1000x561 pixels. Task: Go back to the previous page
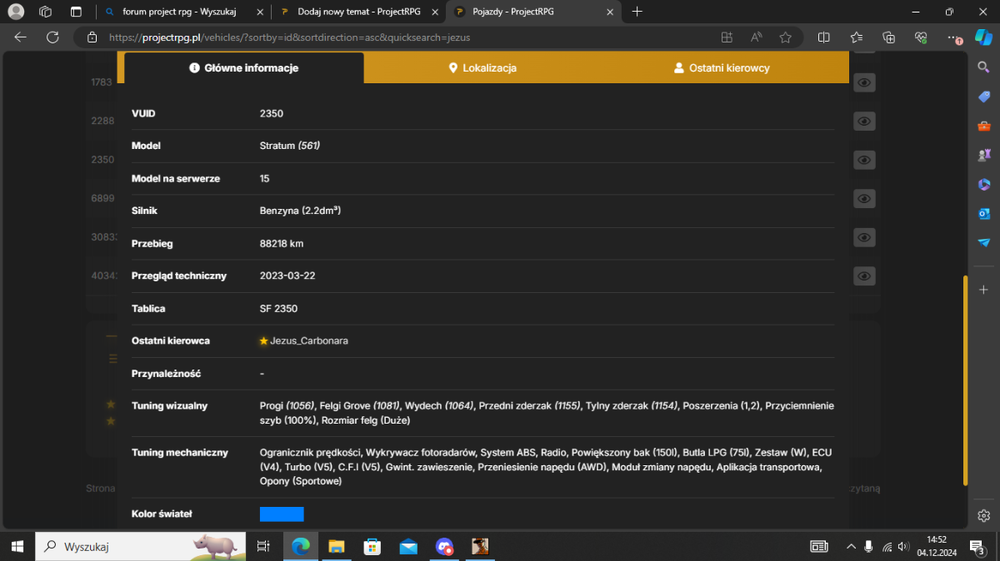coord(20,37)
